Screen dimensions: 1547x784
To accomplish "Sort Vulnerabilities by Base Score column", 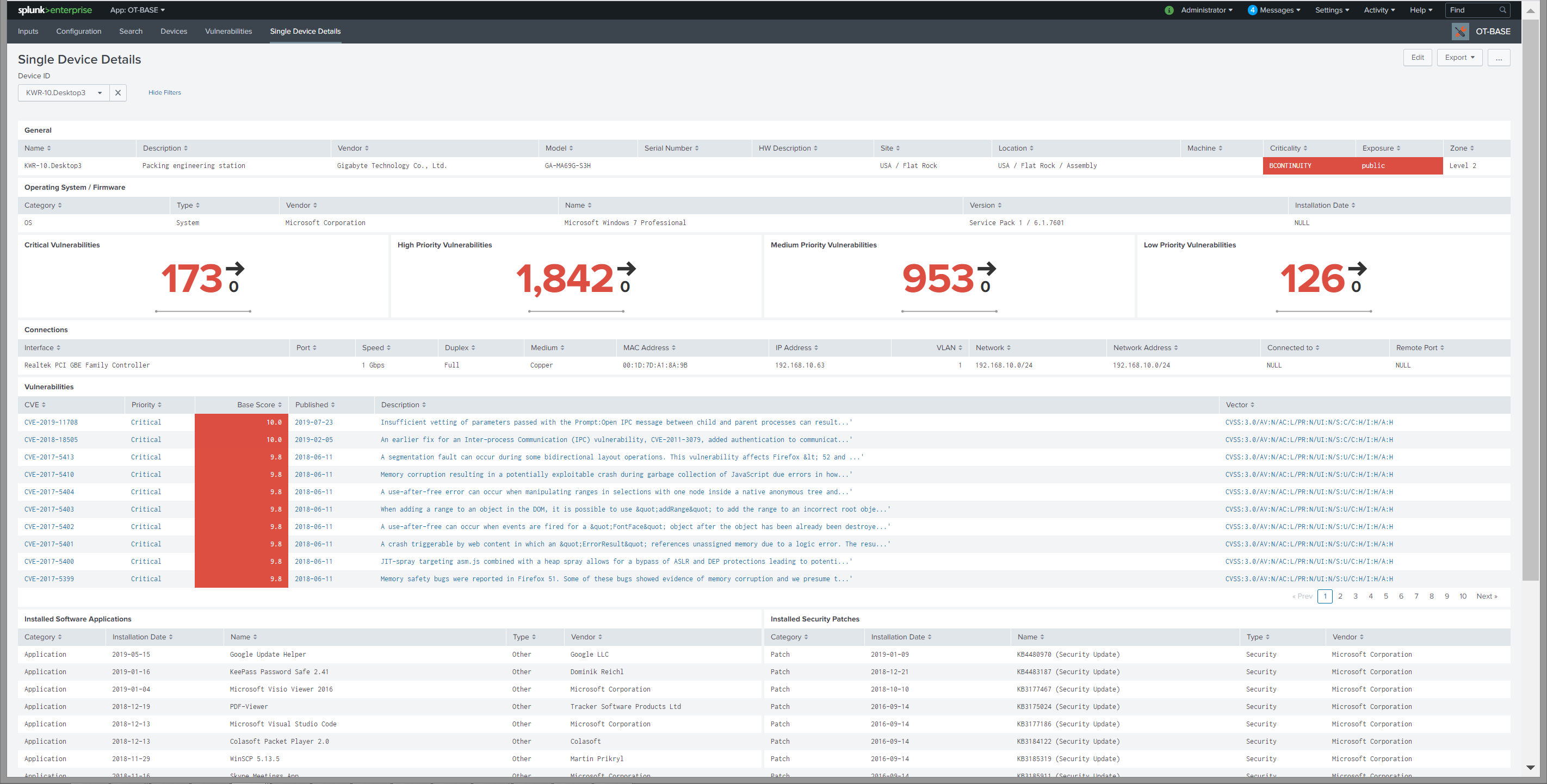I will tap(259, 405).
